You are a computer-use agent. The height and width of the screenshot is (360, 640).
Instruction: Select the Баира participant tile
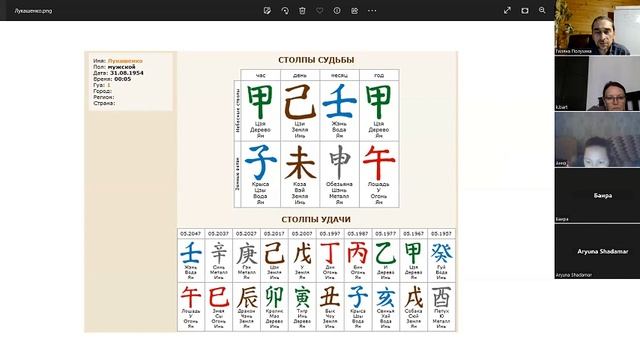coord(597,196)
